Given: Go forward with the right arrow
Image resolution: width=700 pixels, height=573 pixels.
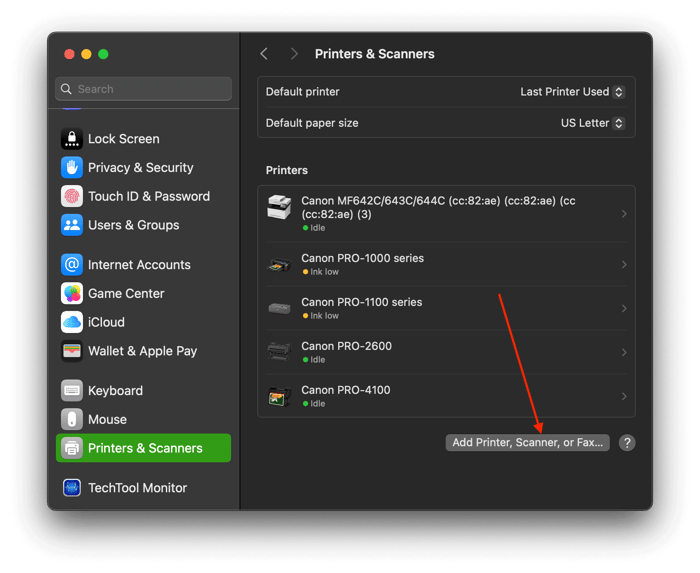Looking at the screenshot, I should coord(294,54).
